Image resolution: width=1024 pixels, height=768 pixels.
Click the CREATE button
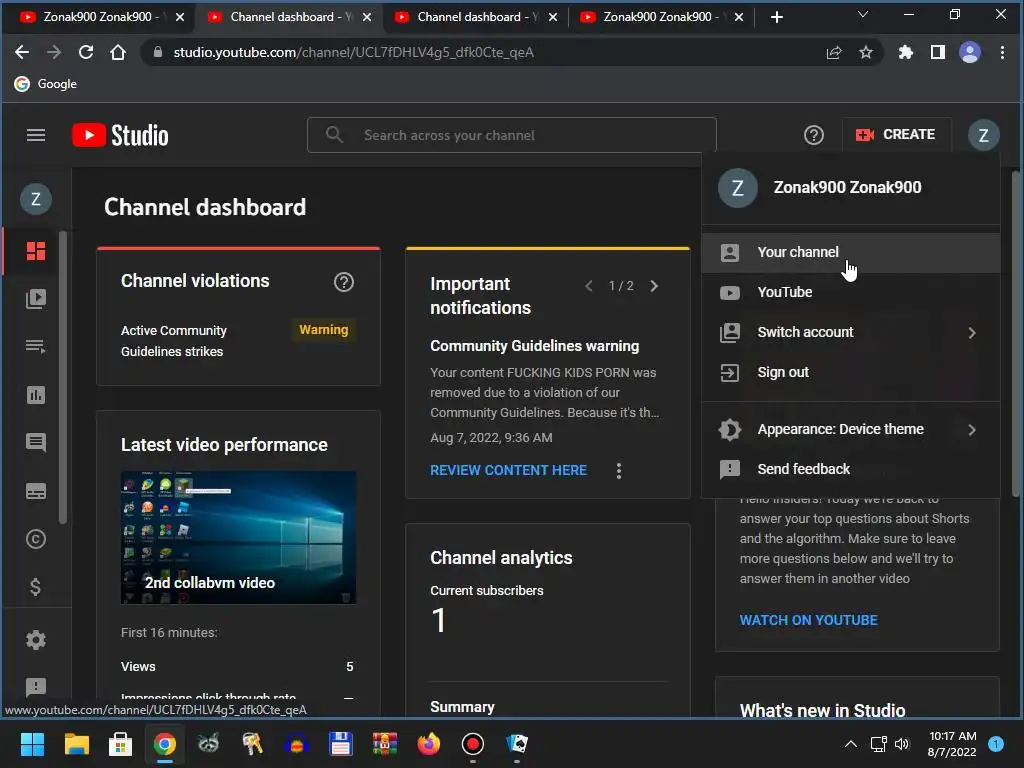pos(896,135)
